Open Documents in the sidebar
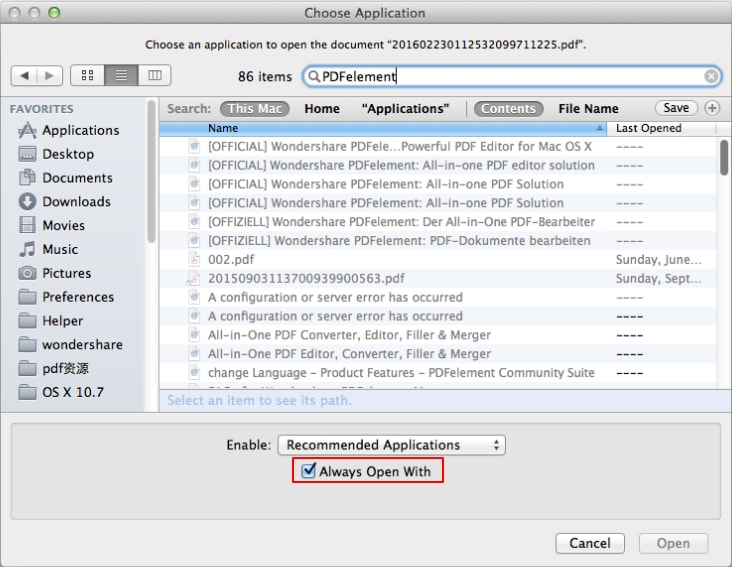The height and width of the screenshot is (567, 732). 65,178
